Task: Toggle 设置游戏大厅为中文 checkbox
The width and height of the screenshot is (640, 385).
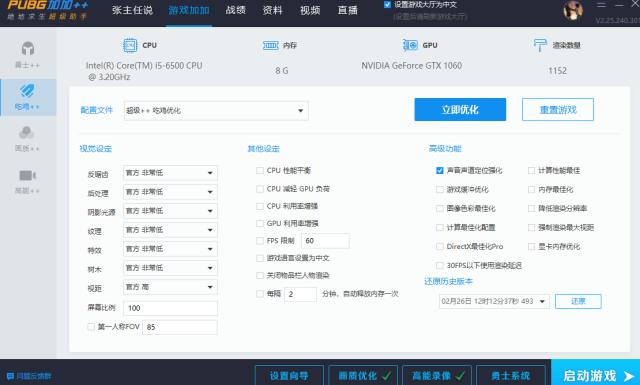Action: 387,5
